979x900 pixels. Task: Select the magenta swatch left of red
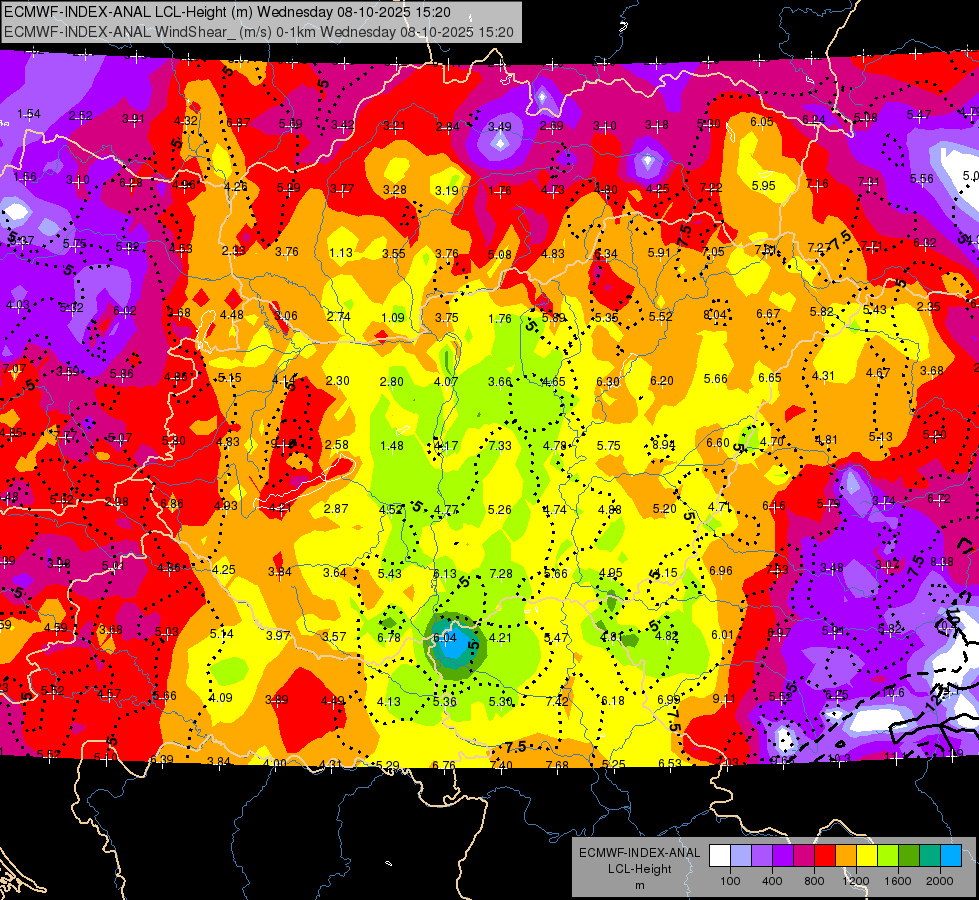(804, 856)
